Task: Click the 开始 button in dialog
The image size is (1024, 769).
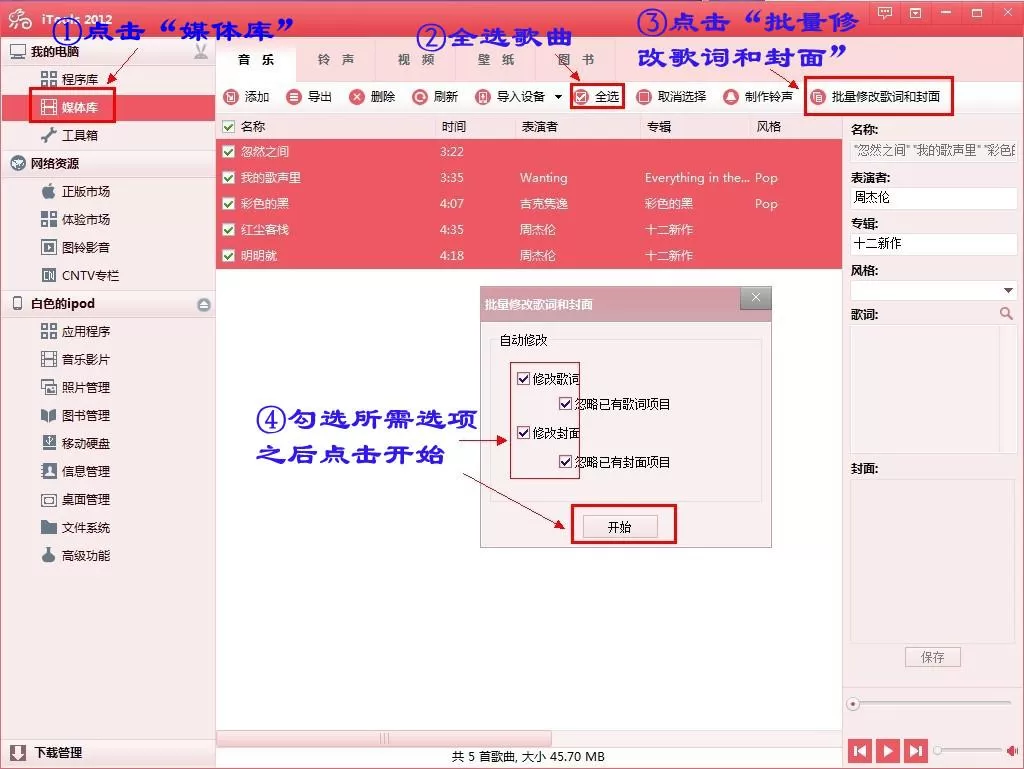Action: coord(620,527)
